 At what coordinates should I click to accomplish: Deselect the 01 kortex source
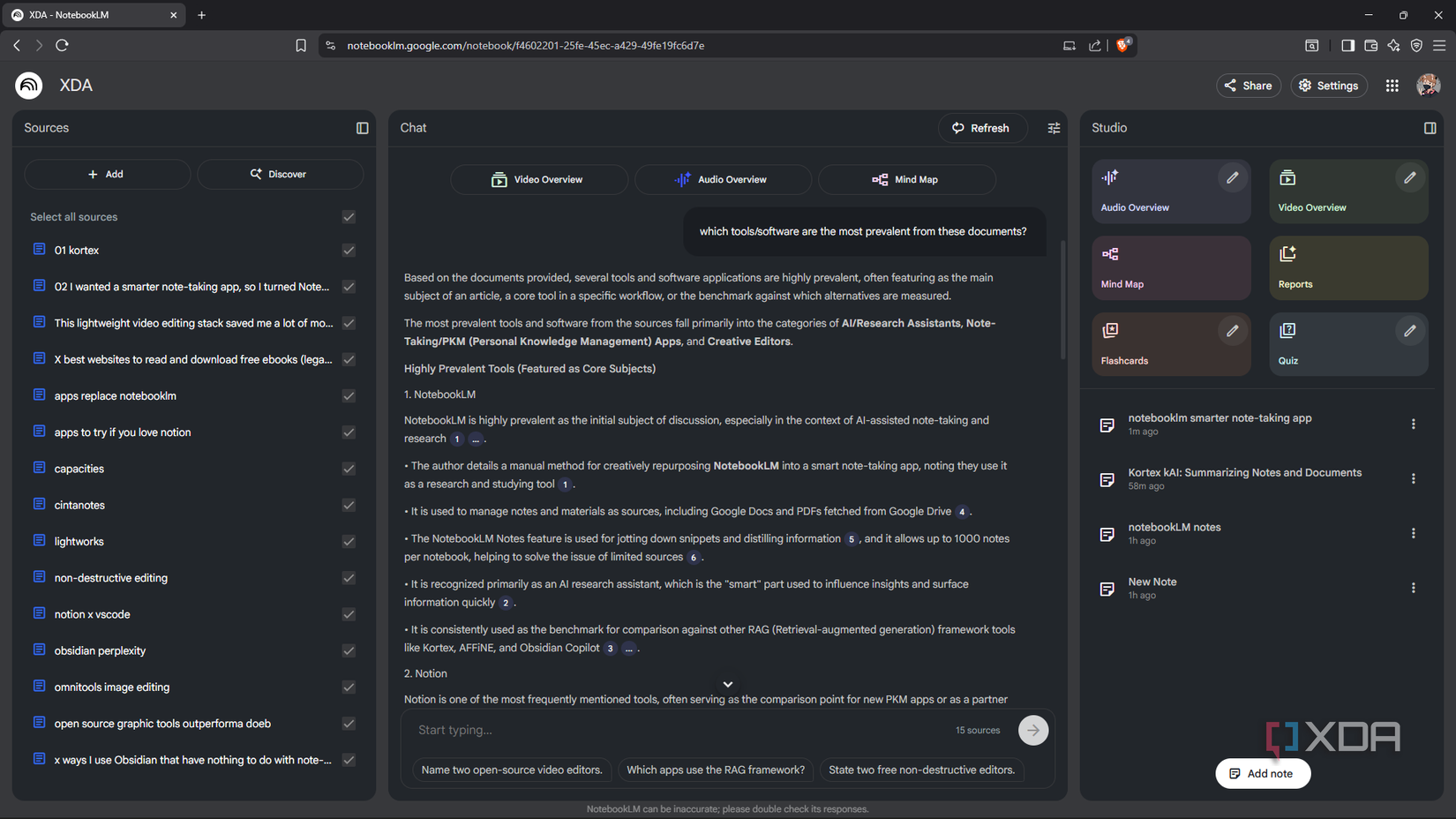348,250
